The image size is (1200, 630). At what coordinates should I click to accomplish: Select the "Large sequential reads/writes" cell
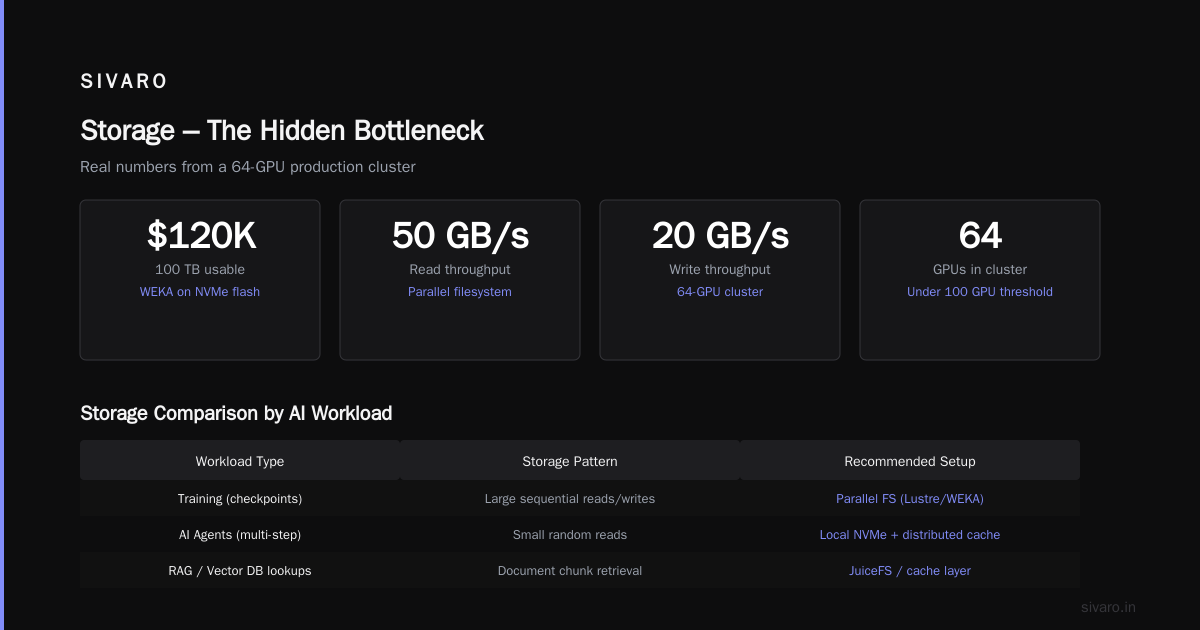coord(570,498)
